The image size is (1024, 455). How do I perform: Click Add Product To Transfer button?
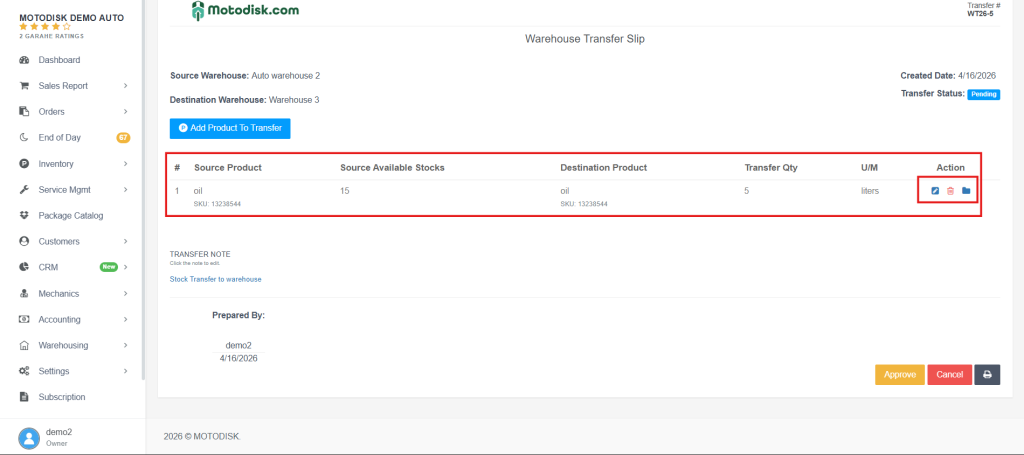(x=230, y=128)
